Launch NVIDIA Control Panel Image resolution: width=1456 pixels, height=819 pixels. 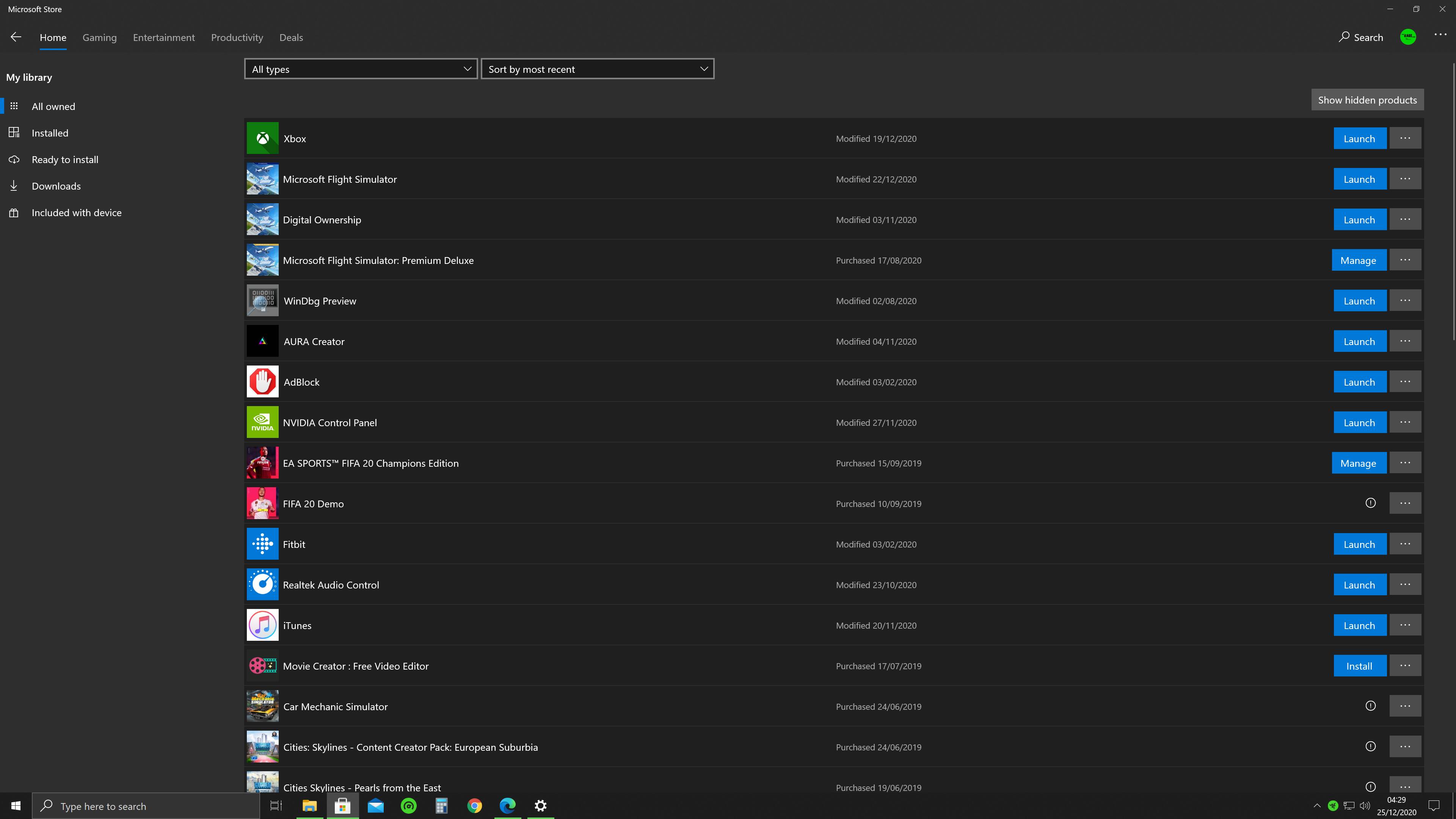point(1359,422)
